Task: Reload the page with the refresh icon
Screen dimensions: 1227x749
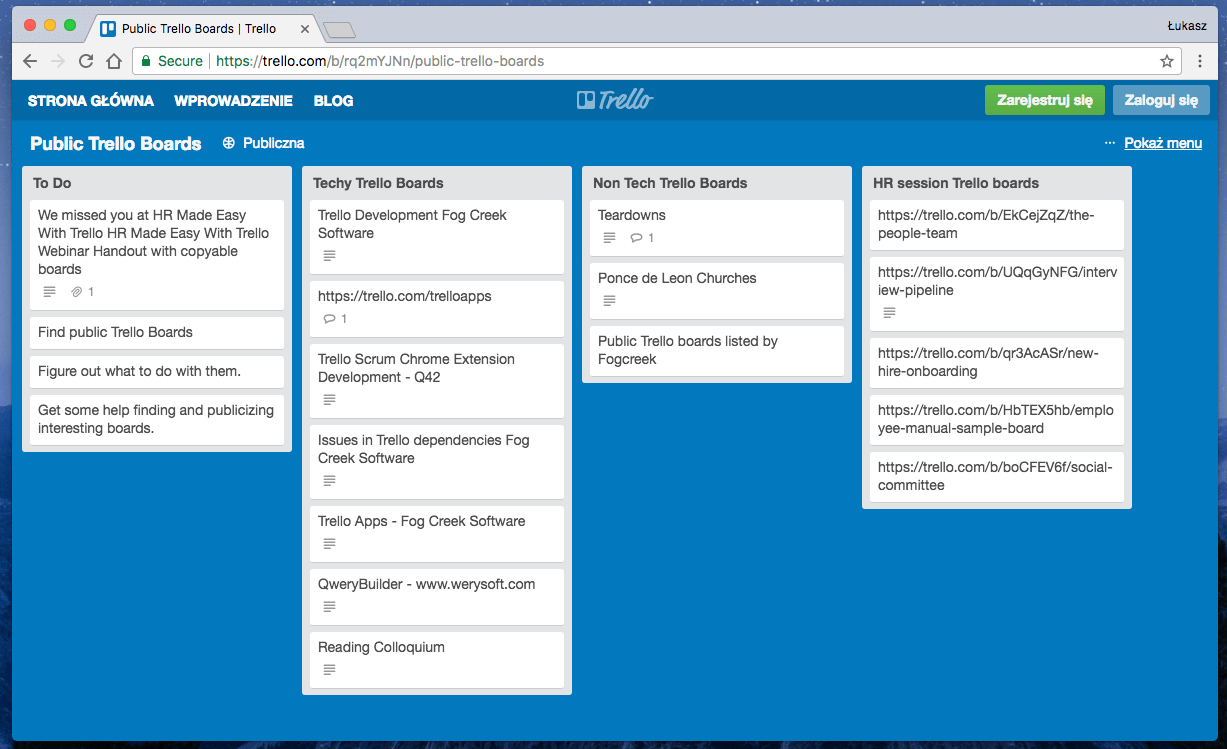Action: click(86, 61)
